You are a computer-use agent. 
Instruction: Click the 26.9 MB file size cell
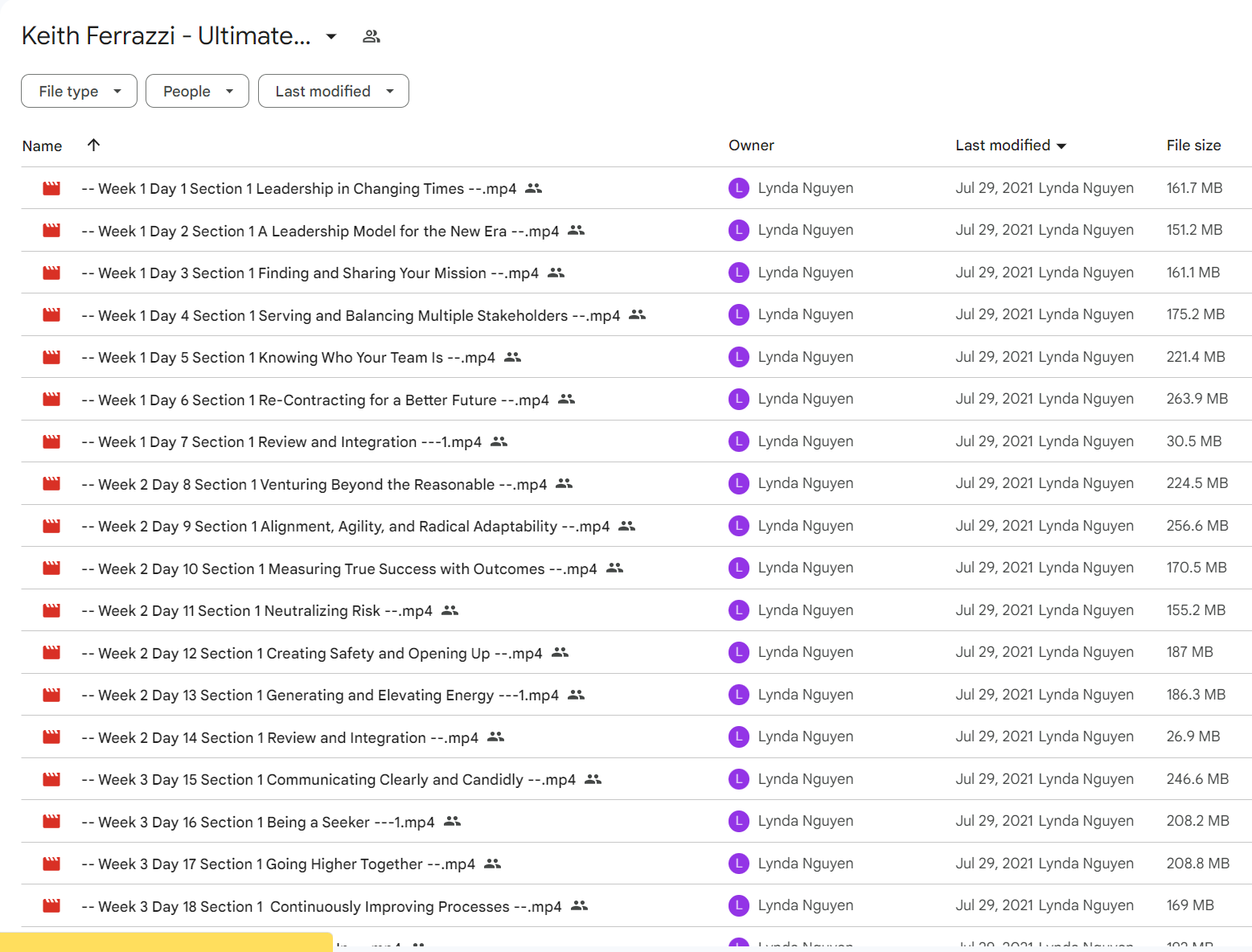[1193, 737]
